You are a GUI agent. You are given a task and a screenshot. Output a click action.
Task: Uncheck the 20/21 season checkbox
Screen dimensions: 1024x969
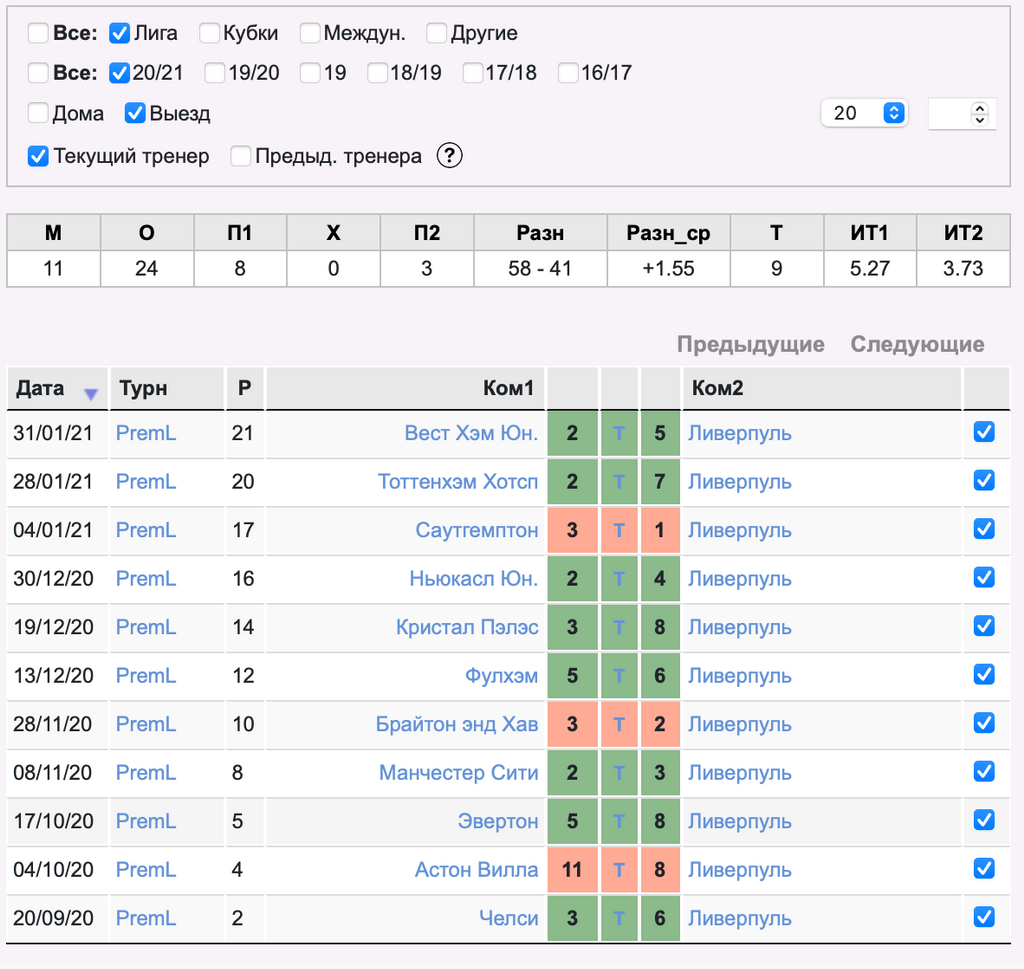click(x=120, y=72)
